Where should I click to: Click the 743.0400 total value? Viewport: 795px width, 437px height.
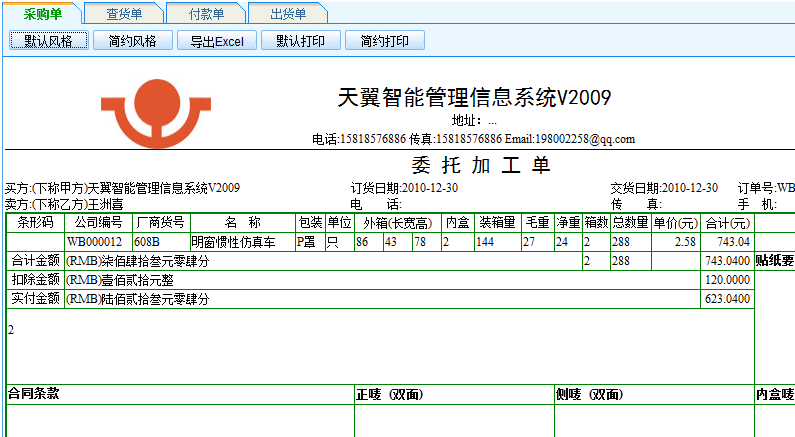tap(728, 261)
